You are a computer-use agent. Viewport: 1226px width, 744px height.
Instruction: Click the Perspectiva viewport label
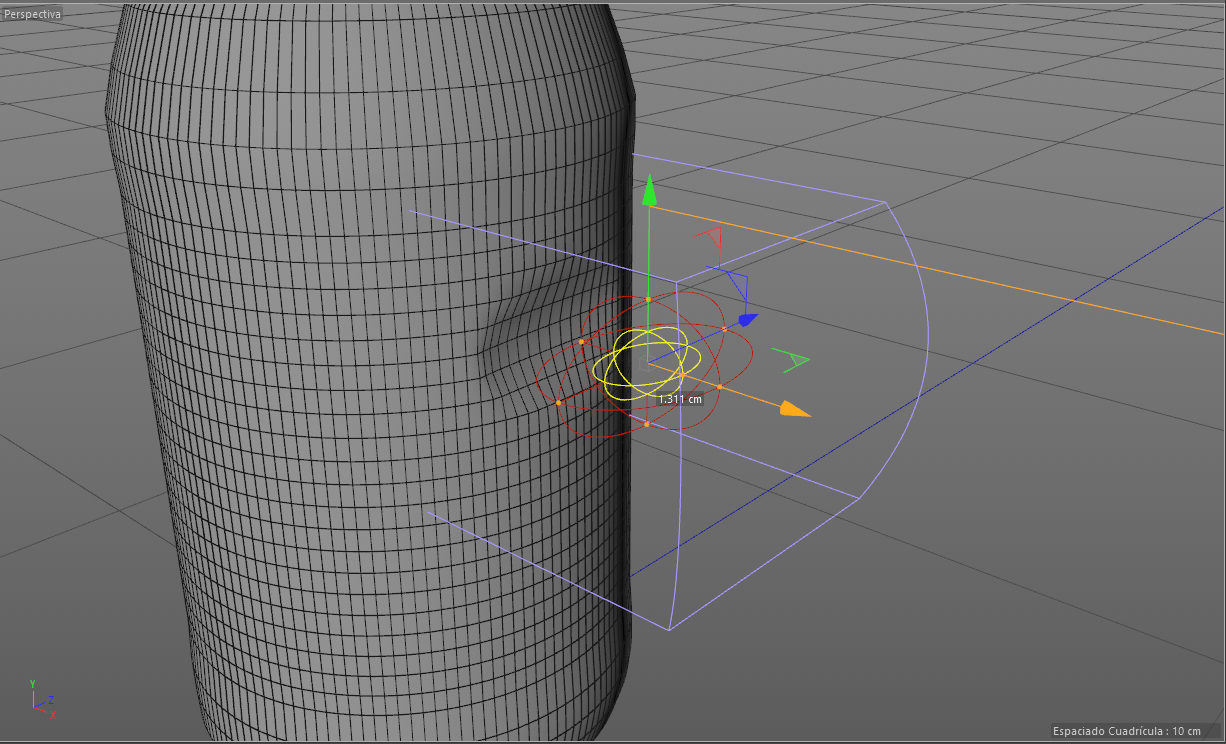(32, 14)
